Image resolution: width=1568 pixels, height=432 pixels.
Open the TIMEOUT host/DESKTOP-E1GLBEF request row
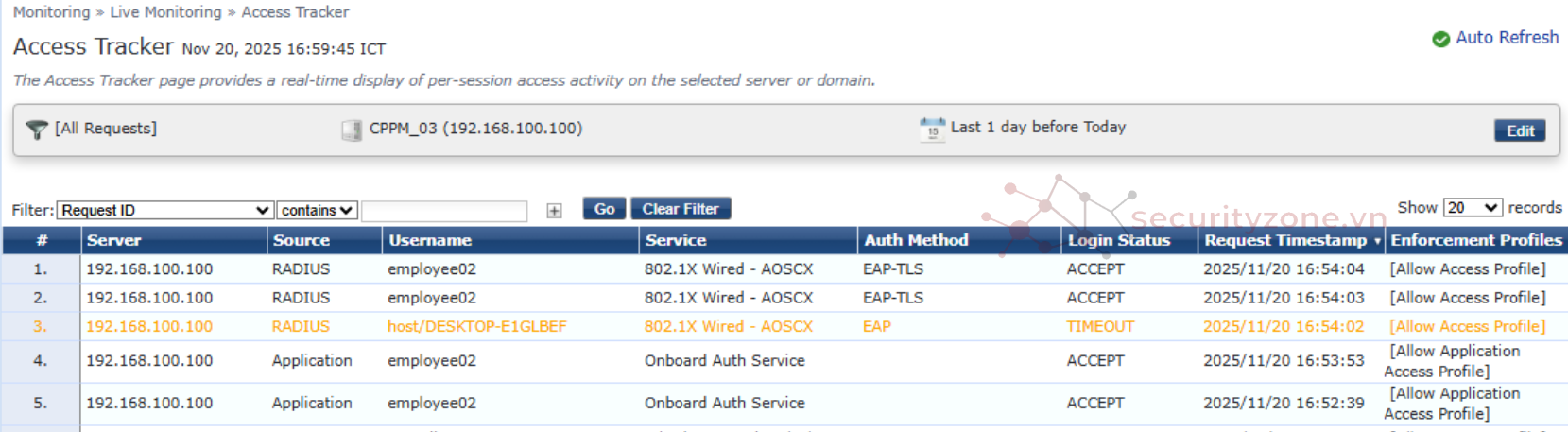click(476, 327)
